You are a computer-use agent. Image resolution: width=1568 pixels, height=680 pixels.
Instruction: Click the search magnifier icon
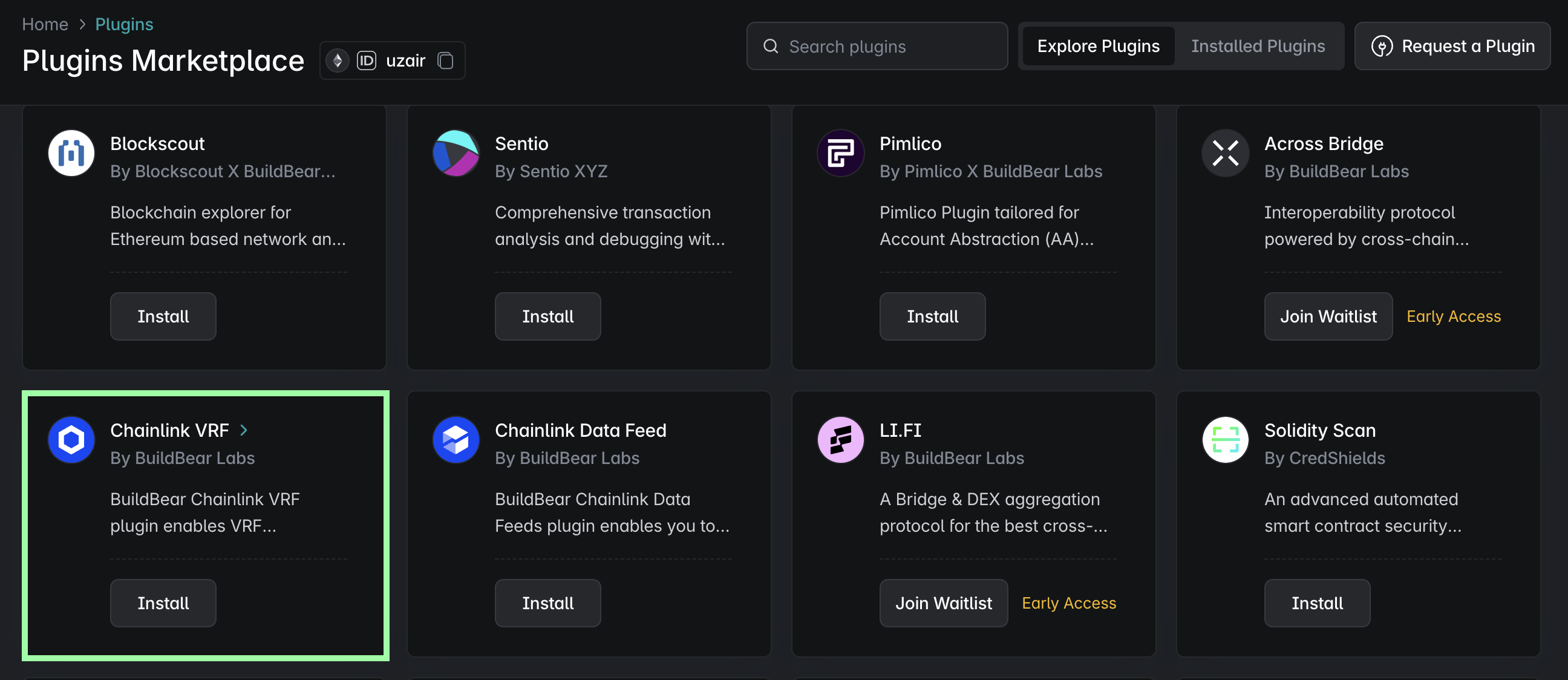(x=771, y=45)
